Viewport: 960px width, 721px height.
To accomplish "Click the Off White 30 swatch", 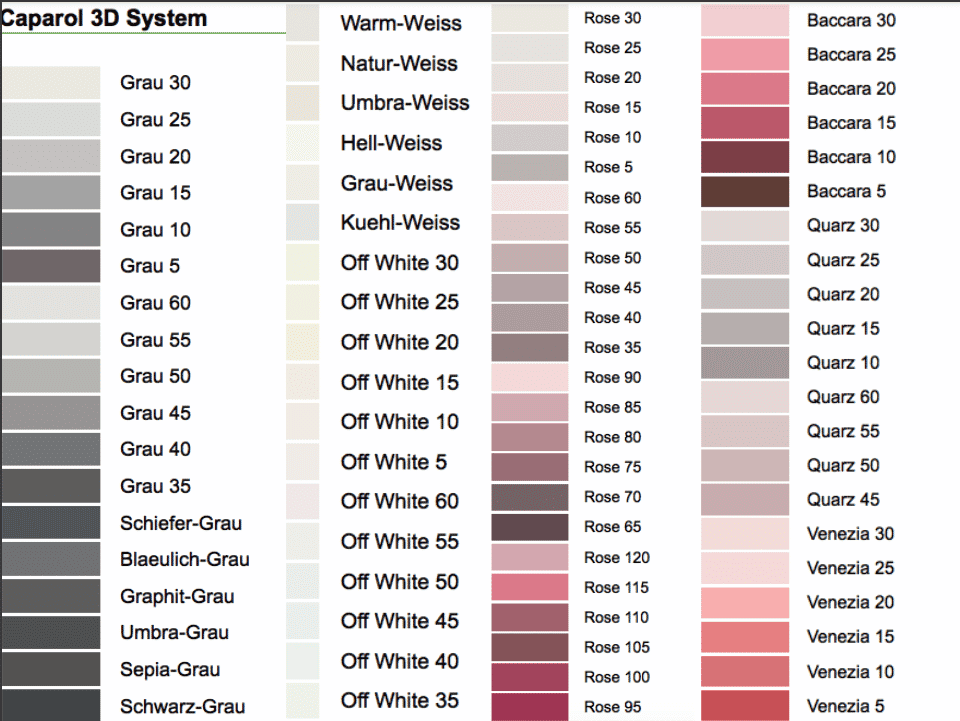I will 303,263.
